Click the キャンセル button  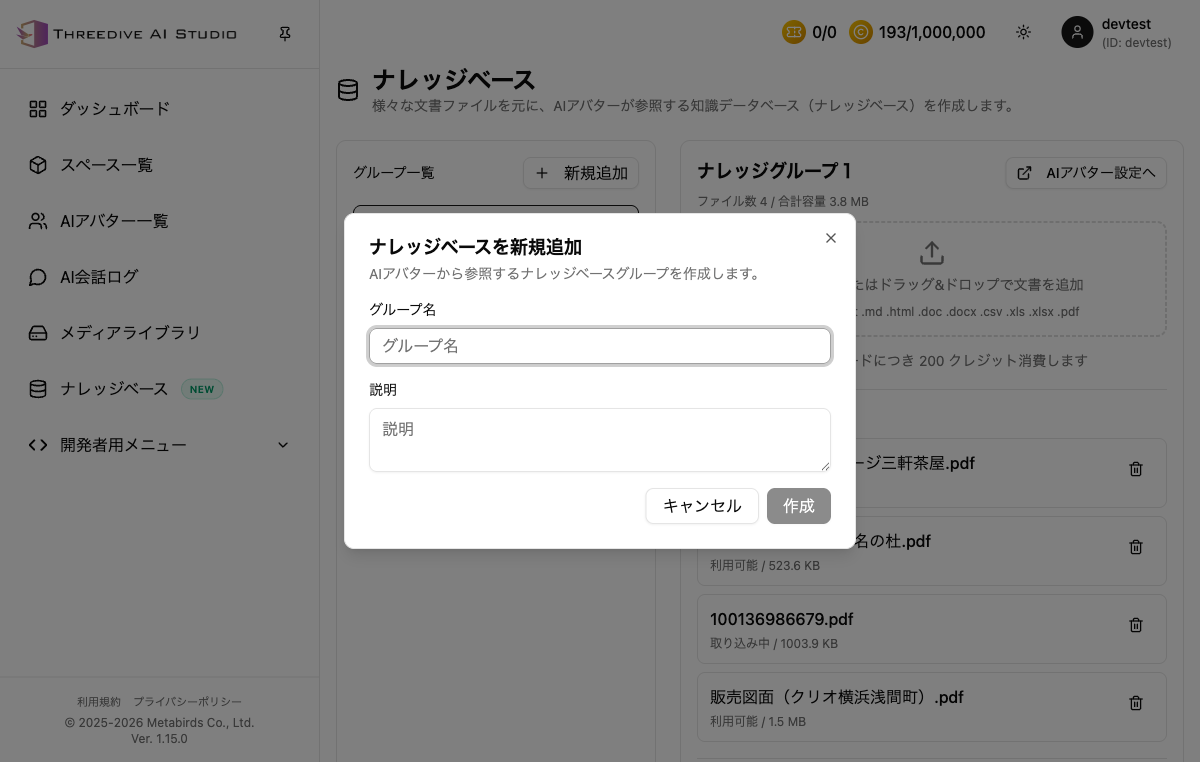[702, 506]
